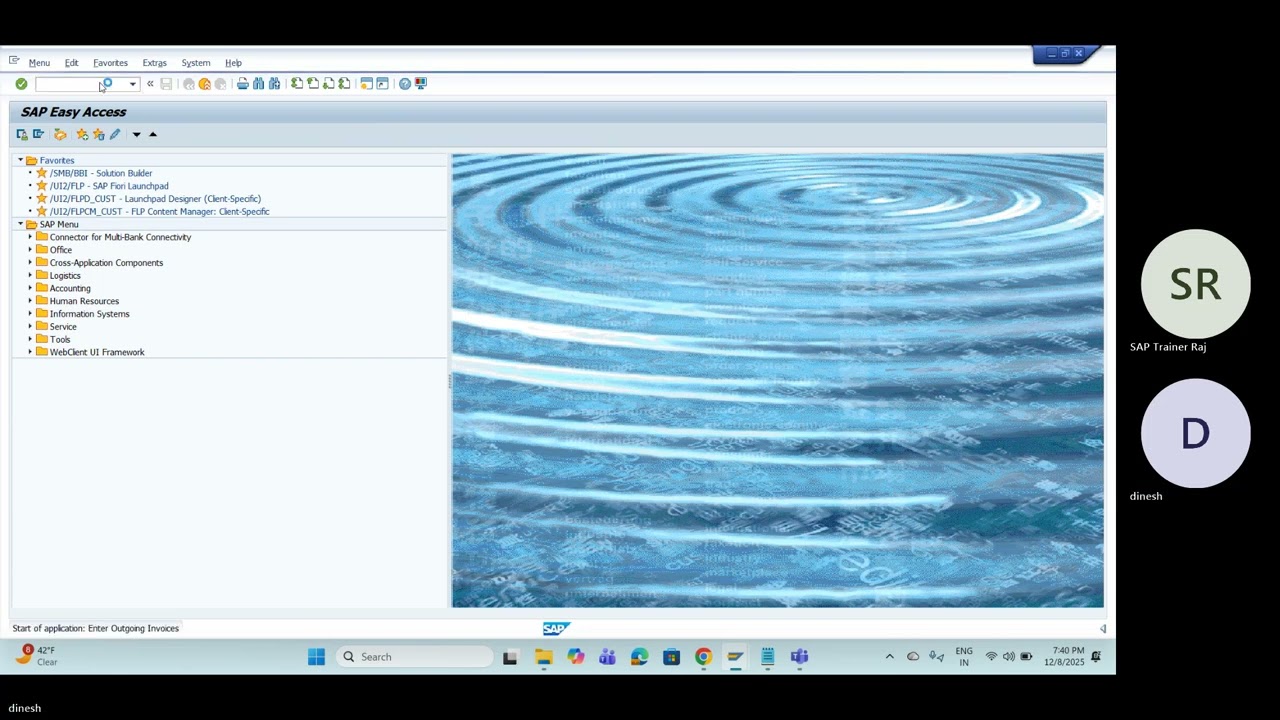Screen dimensions: 1280x720
Task: Click the taskbar Search box
Action: coord(415,657)
